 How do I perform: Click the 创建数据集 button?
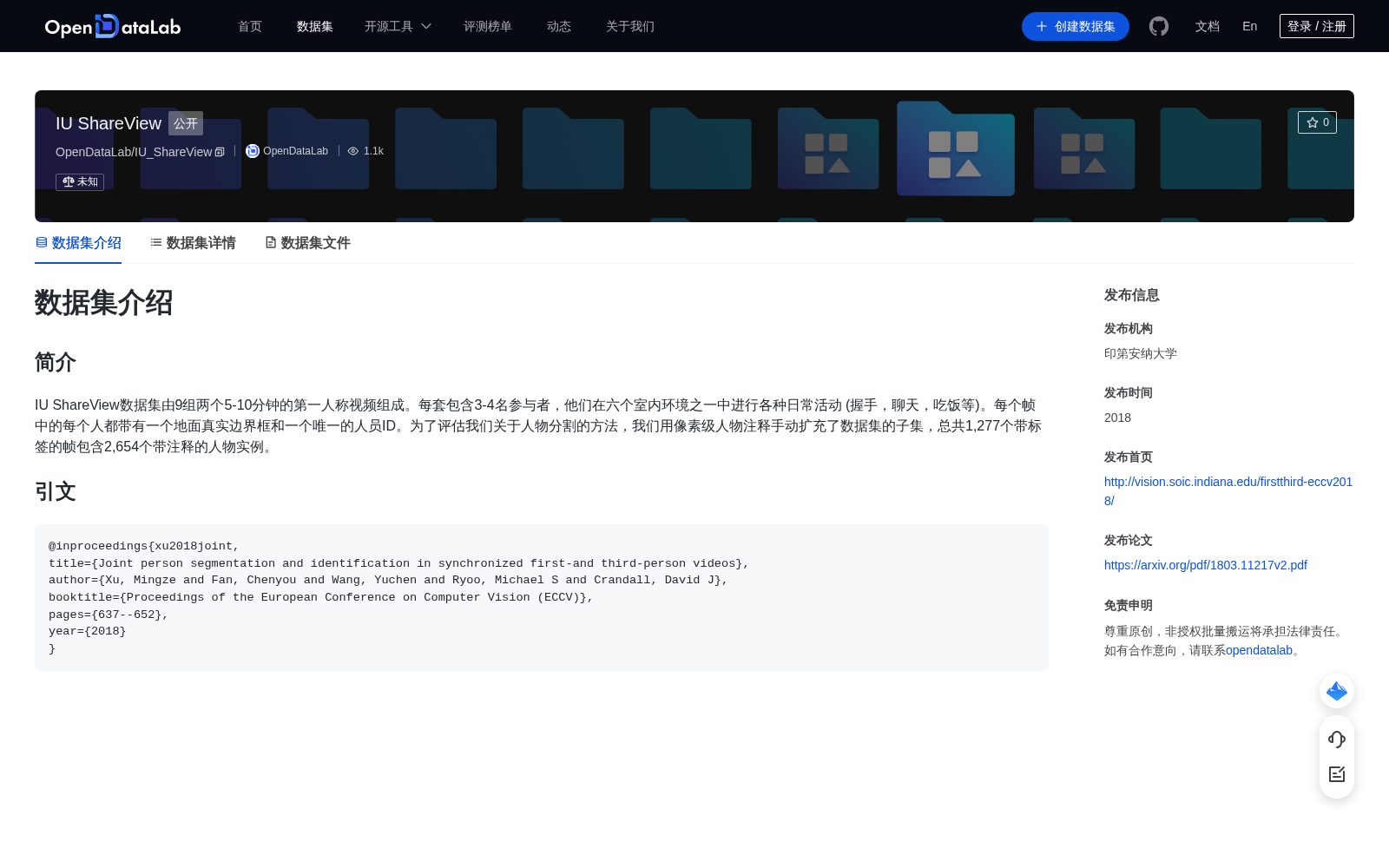(1076, 26)
